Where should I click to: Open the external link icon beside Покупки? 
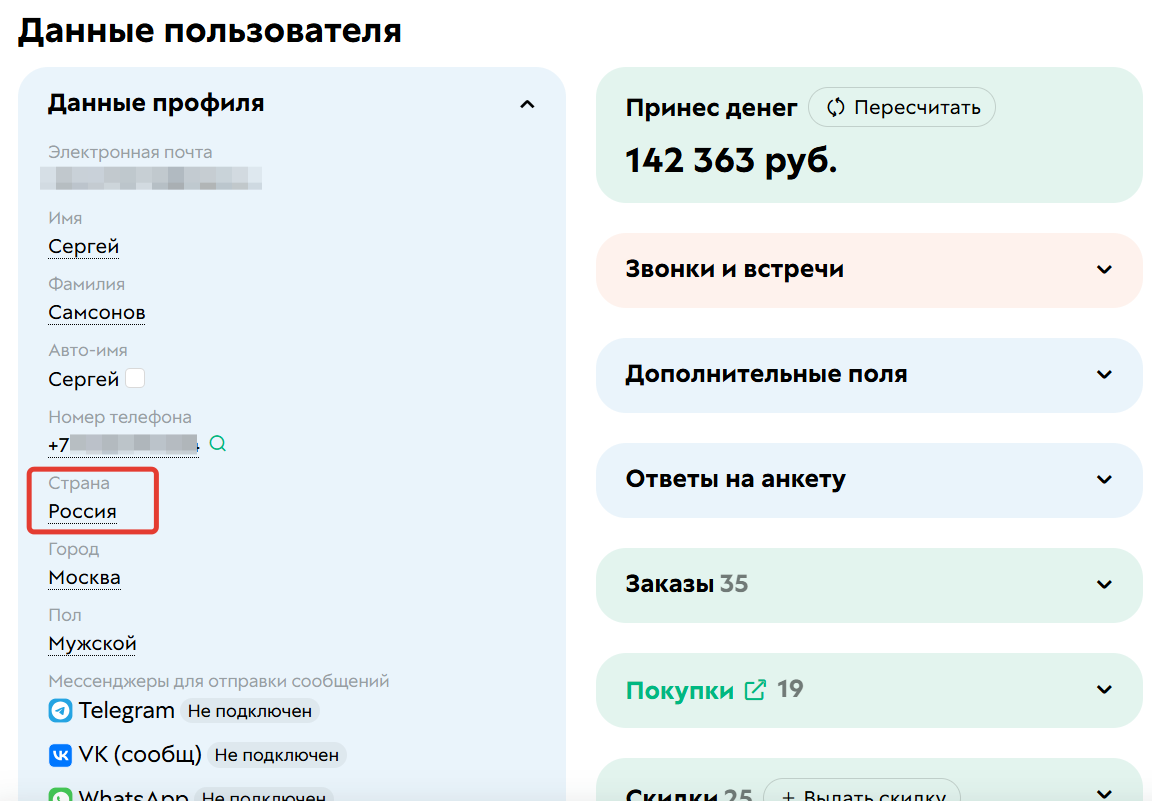coord(756,689)
